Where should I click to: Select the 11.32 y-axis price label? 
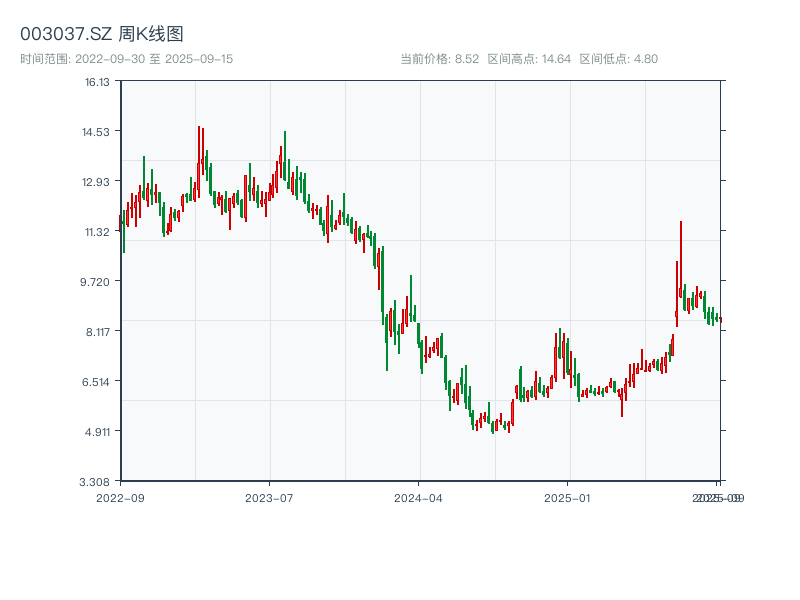pyautogui.click(x=96, y=232)
